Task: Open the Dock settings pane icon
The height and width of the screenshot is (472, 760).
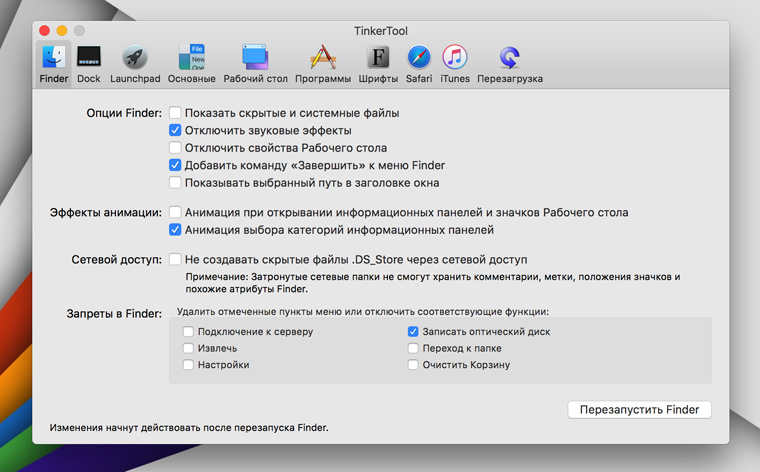Action: [89, 58]
